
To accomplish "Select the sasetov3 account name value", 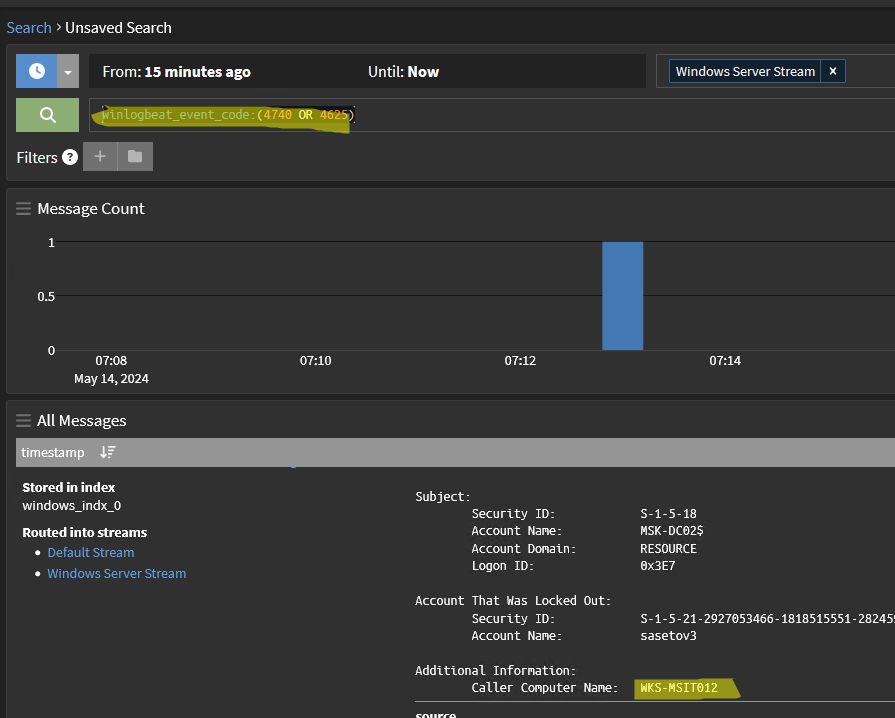I will [x=668, y=636].
